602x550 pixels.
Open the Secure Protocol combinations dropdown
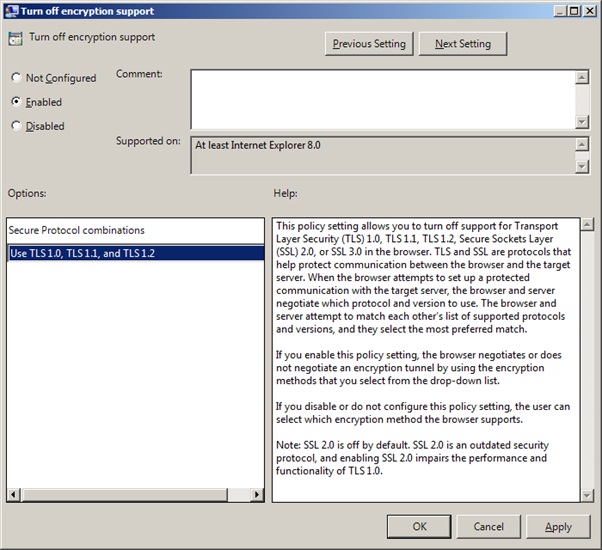[134, 254]
